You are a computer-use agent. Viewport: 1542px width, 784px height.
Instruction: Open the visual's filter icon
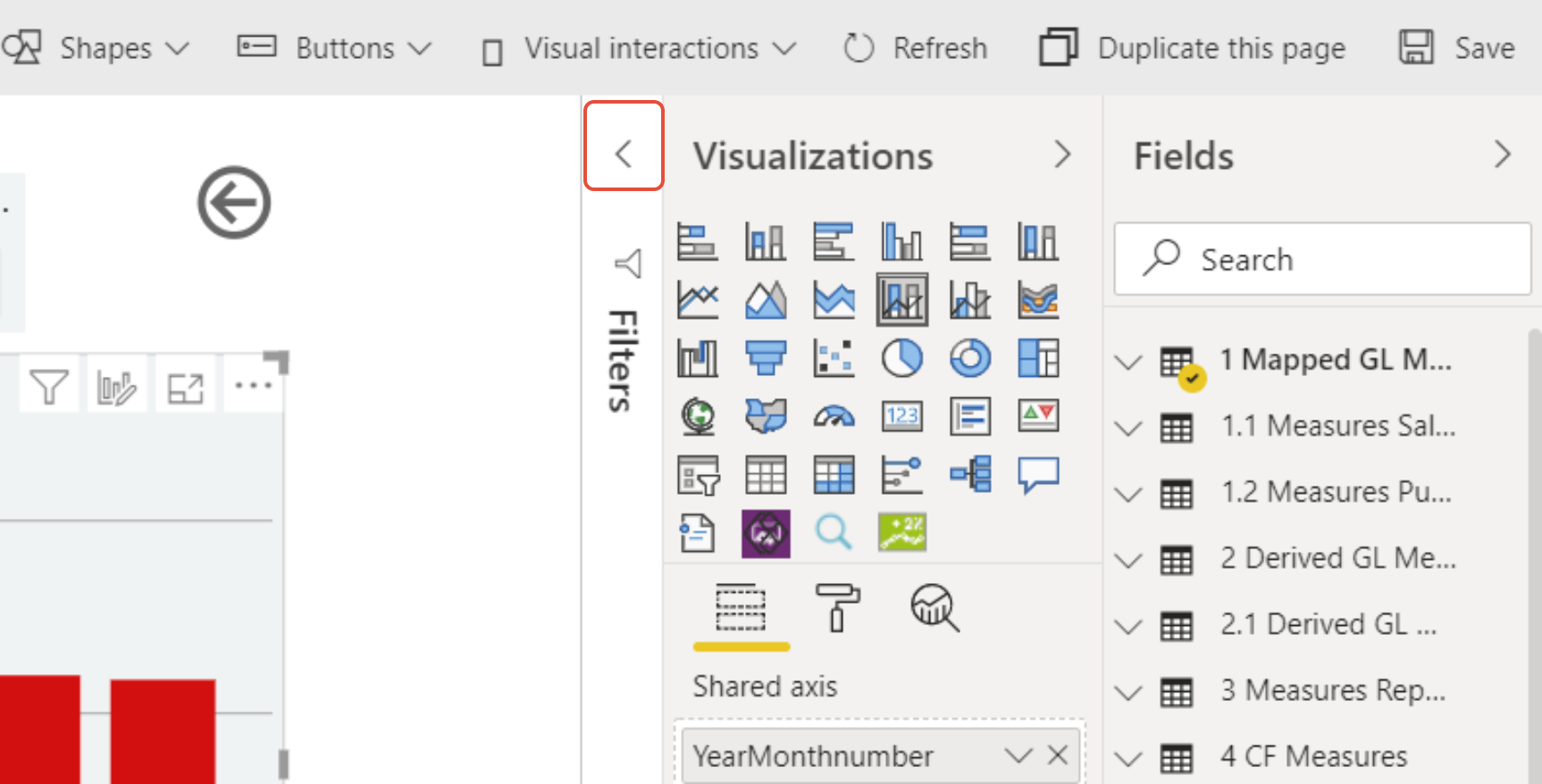(x=48, y=388)
